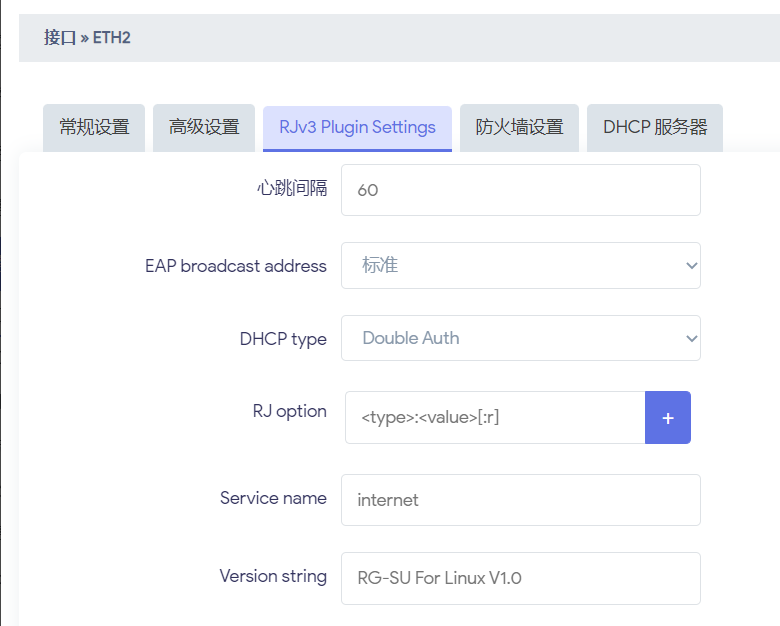Select the RJv3 Plugin Settings tab
780x626 pixels.
click(357, 128)
